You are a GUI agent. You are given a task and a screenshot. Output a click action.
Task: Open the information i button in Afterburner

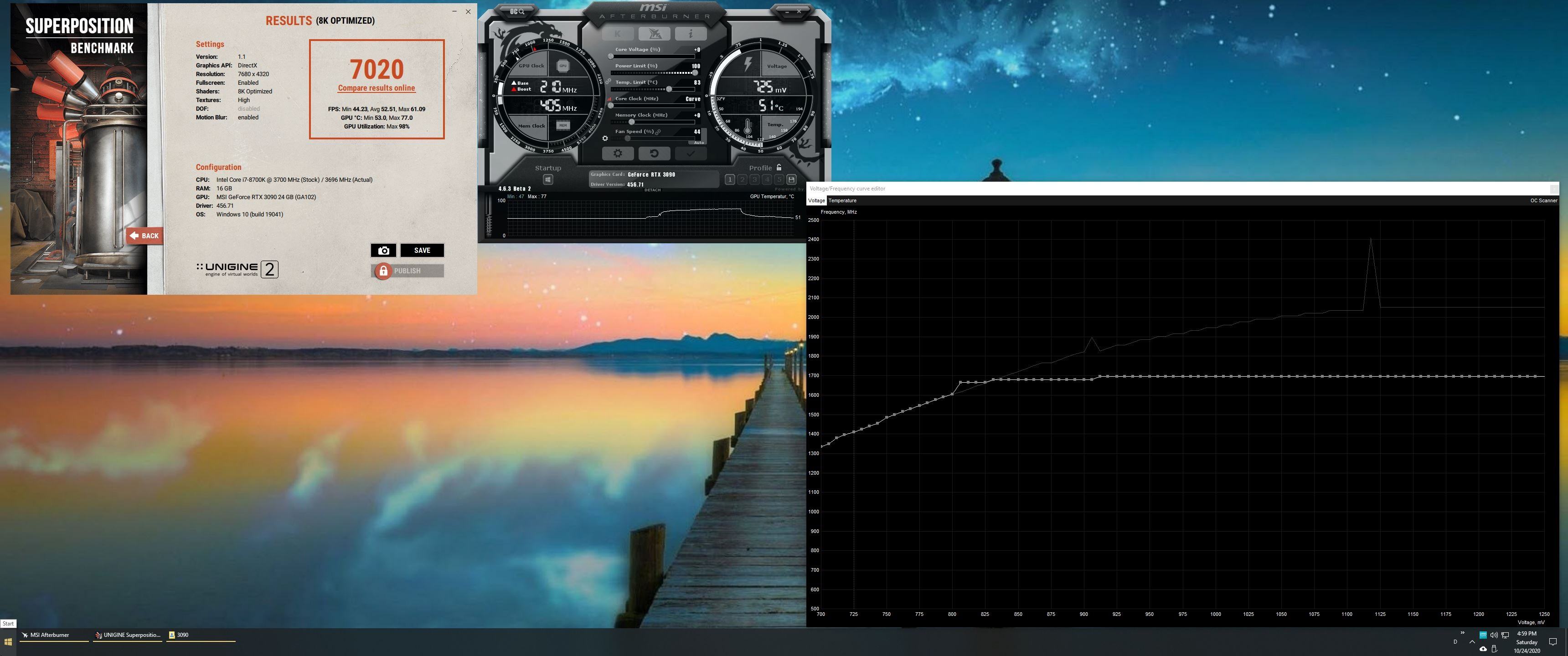pos(691,34)
